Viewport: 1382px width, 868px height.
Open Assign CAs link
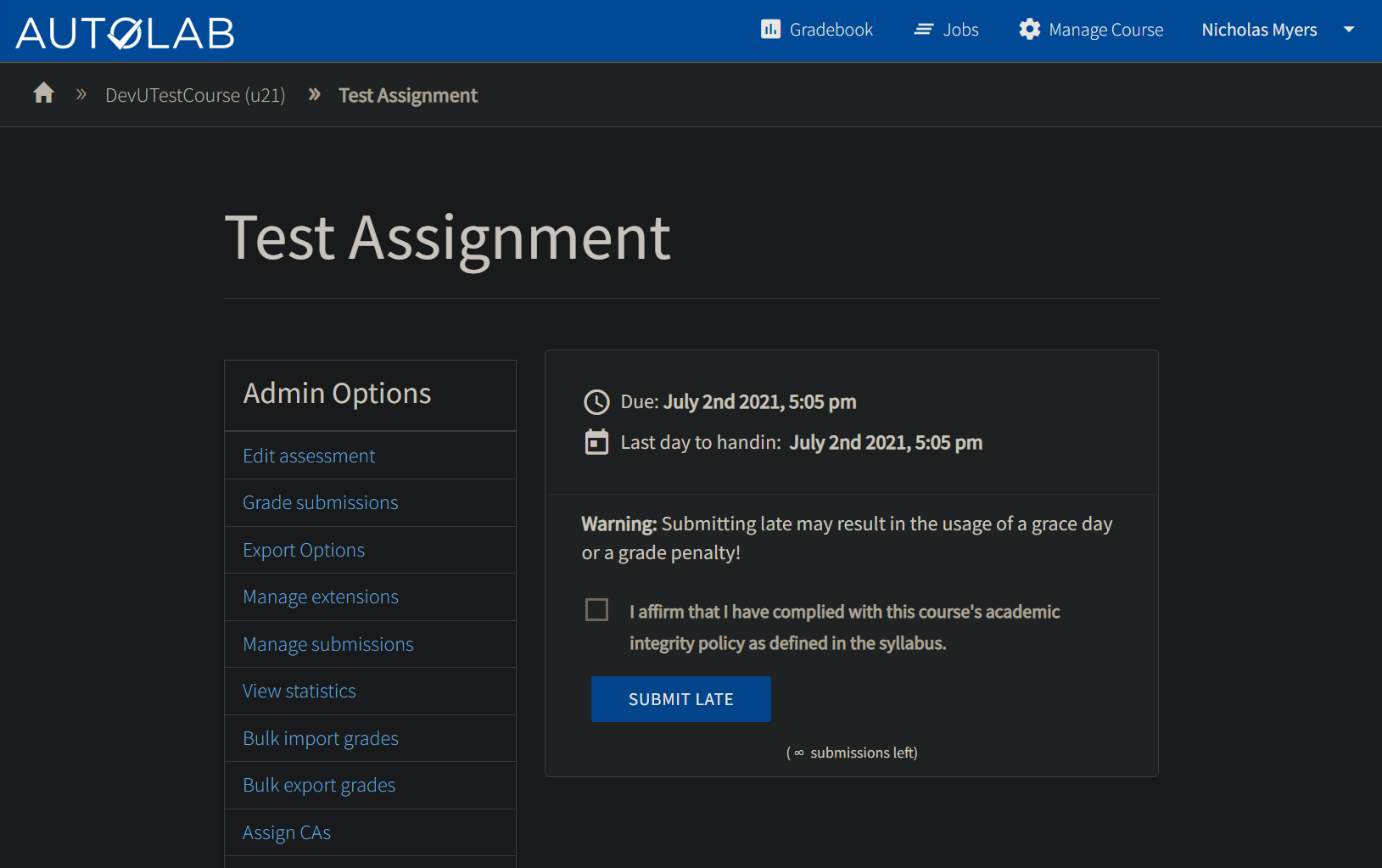pyautogui.click(x=287, y=832)
